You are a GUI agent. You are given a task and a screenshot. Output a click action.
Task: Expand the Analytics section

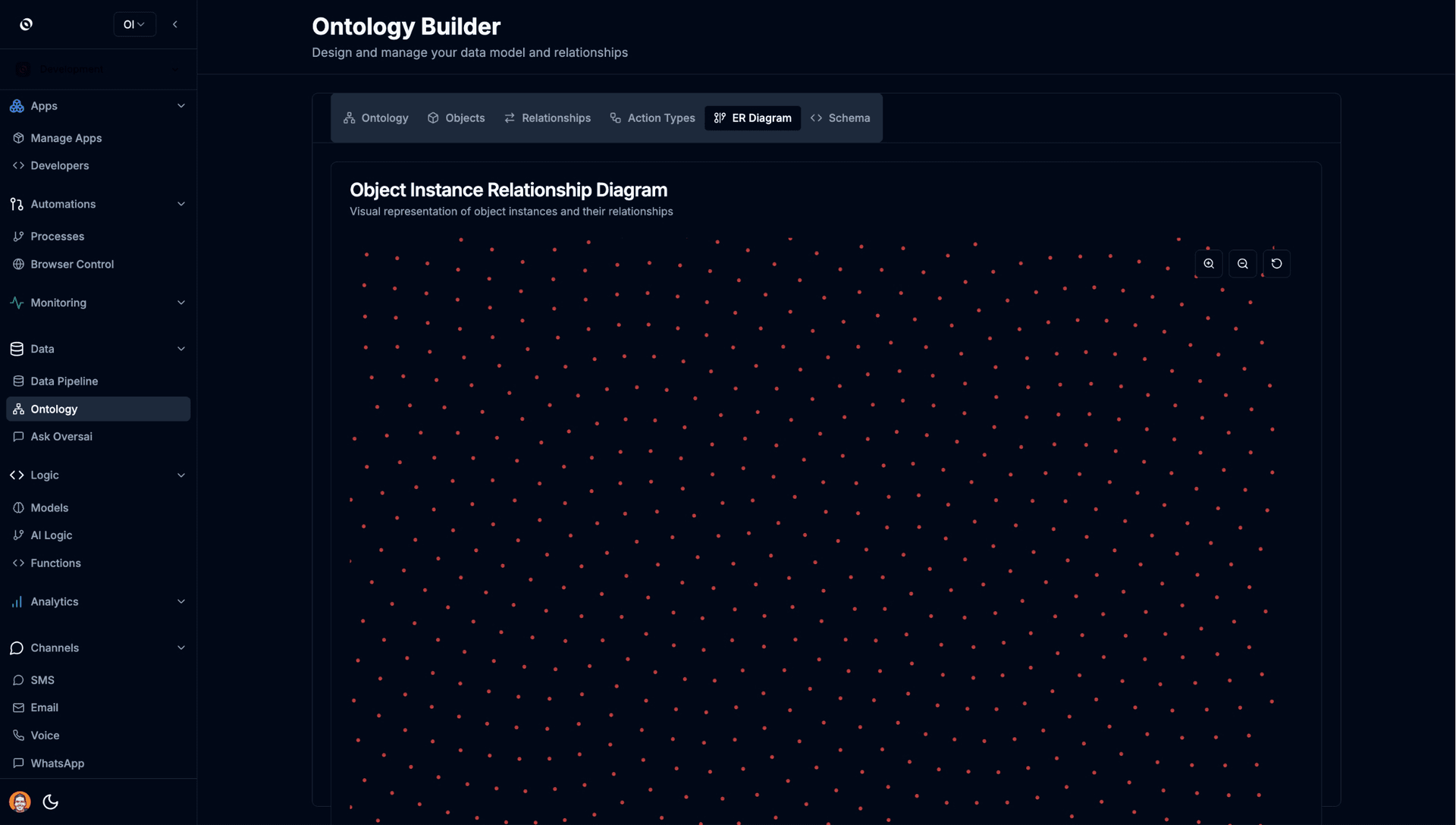181,601
